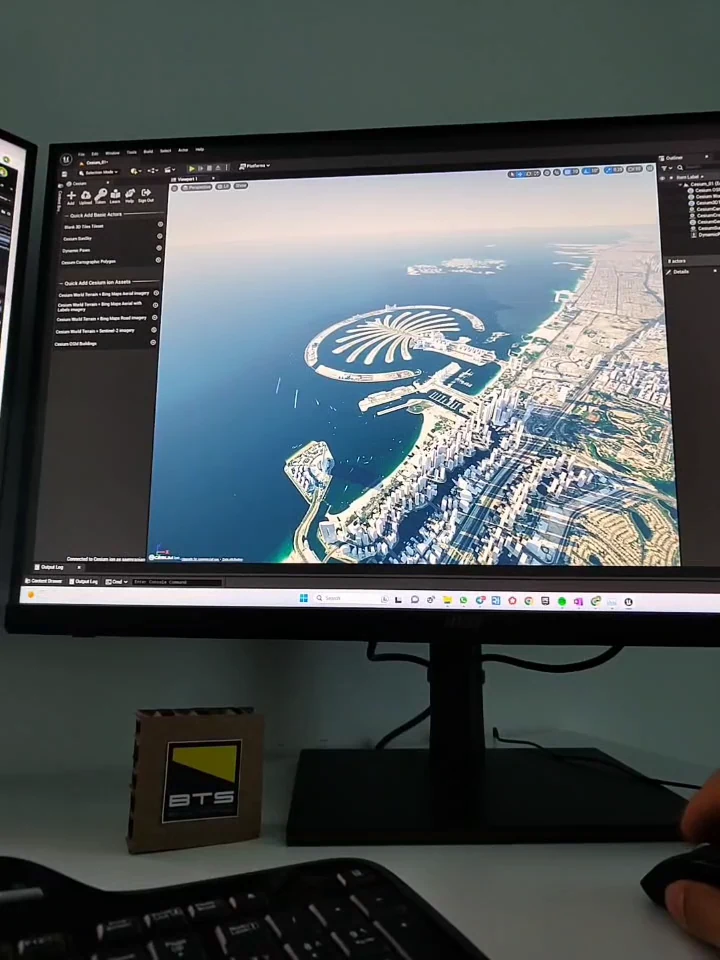Open the Selection Mode dropdown
The width and height of the screenshot is (720, 960).
(99, 173)
